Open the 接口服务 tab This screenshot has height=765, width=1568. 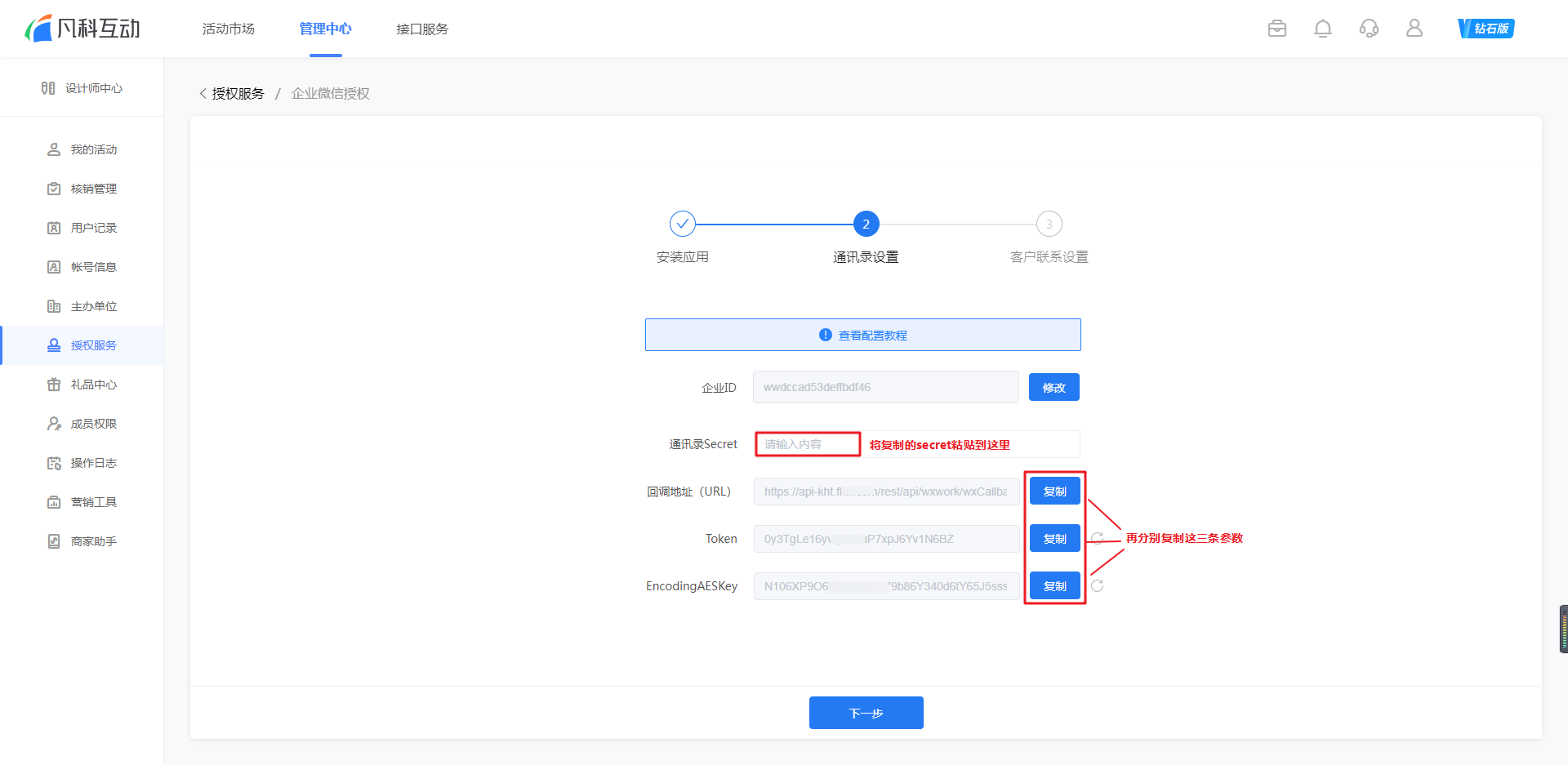tap(422, 29)
